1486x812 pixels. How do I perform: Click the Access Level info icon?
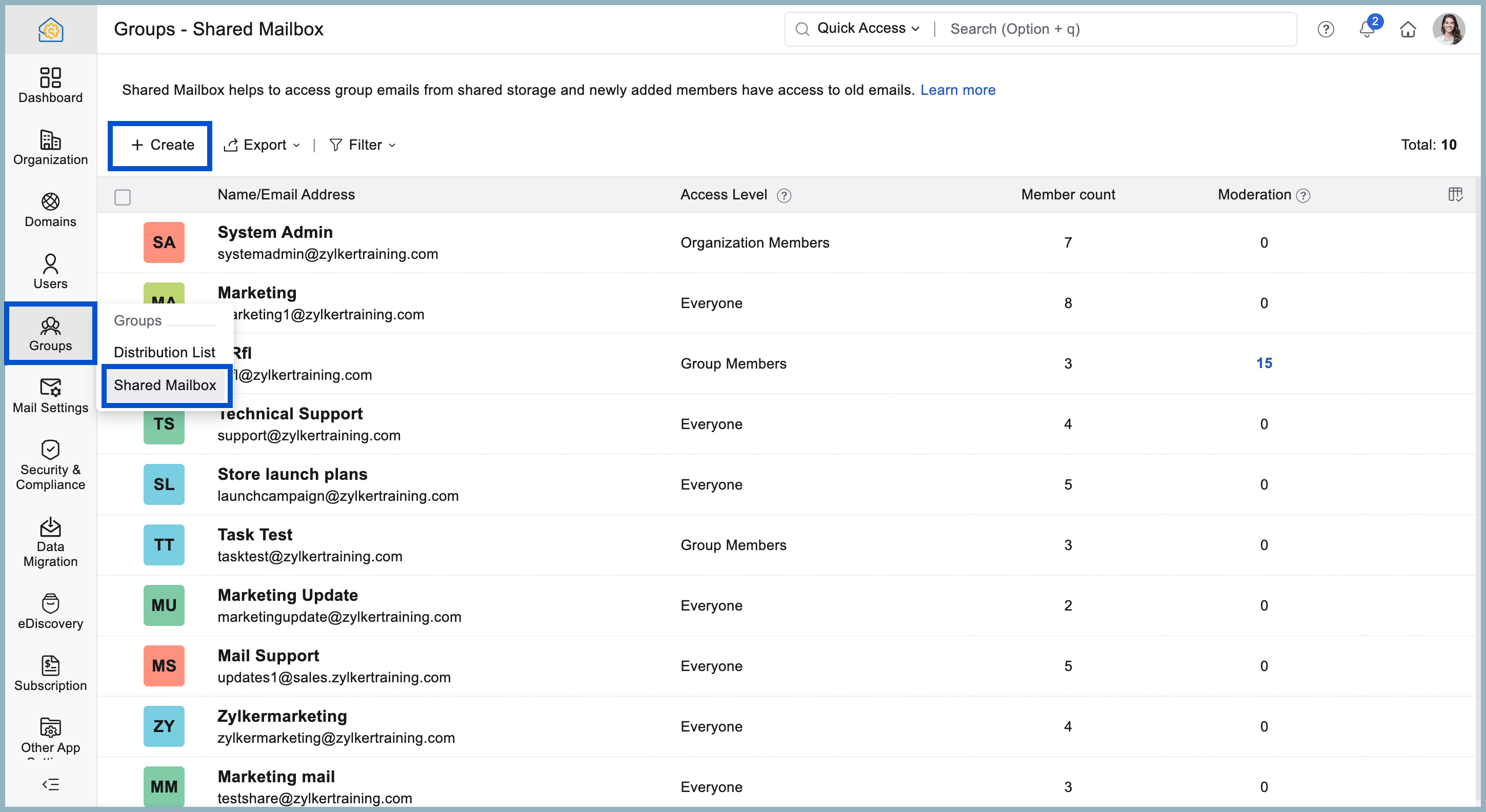click(x=784, y=195)
